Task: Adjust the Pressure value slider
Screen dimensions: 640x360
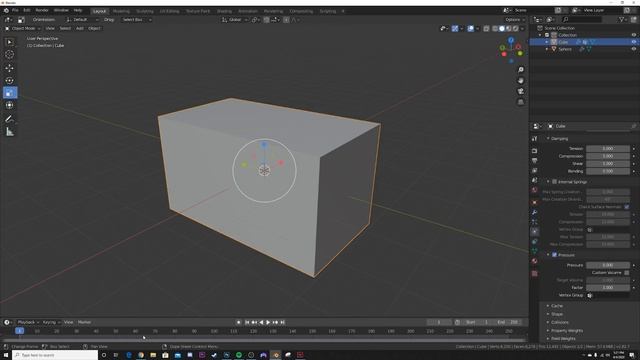Action: 607,265
